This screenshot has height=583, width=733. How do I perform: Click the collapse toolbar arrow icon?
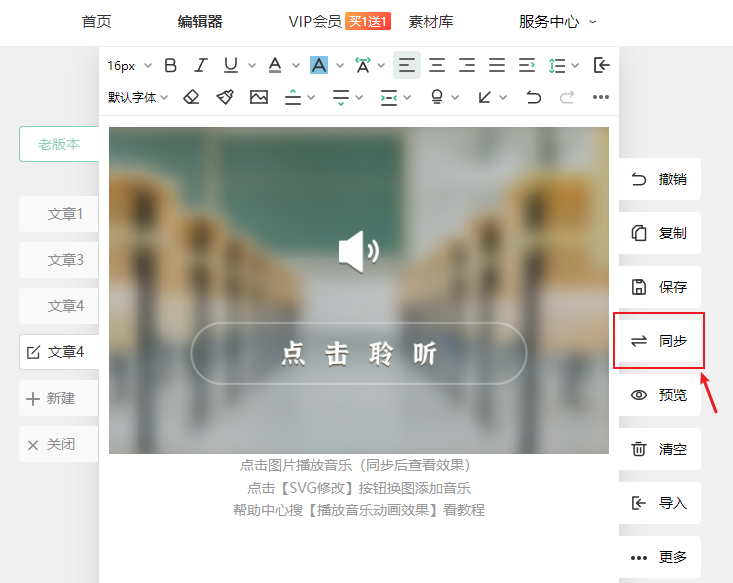tap(601, 65)
